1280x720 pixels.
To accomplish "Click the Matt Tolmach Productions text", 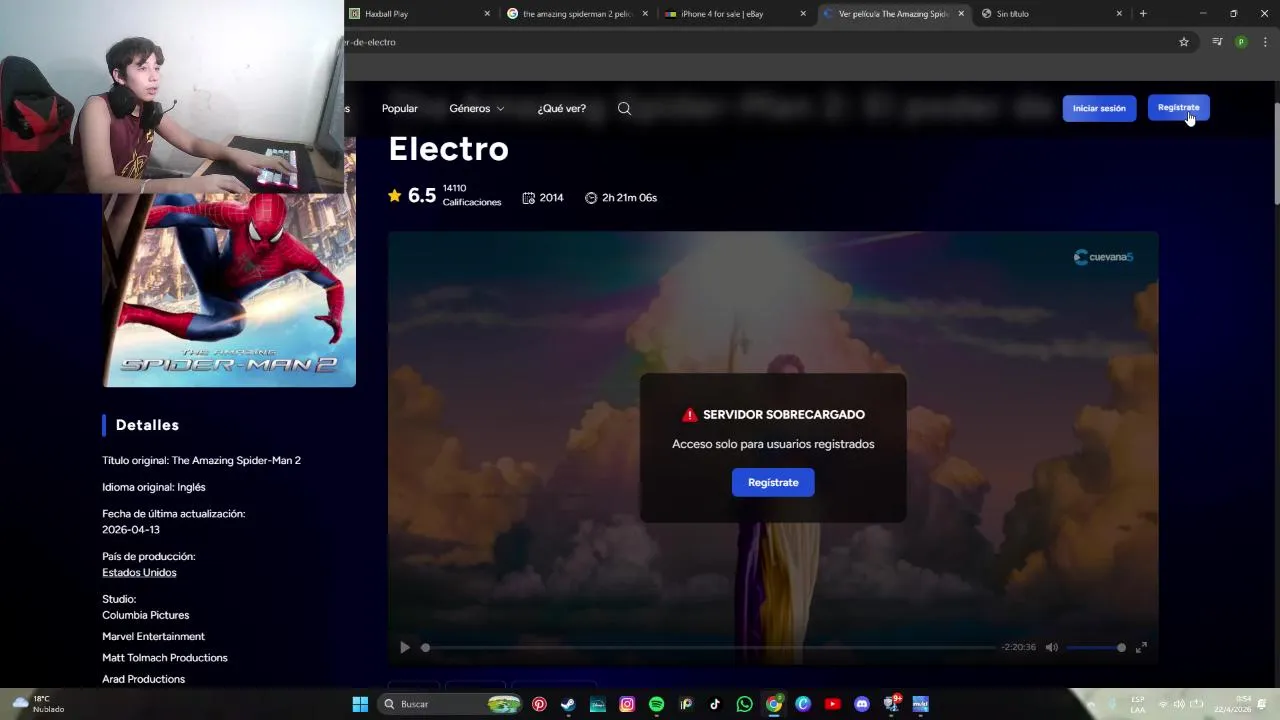I will [x=165, y=658].
